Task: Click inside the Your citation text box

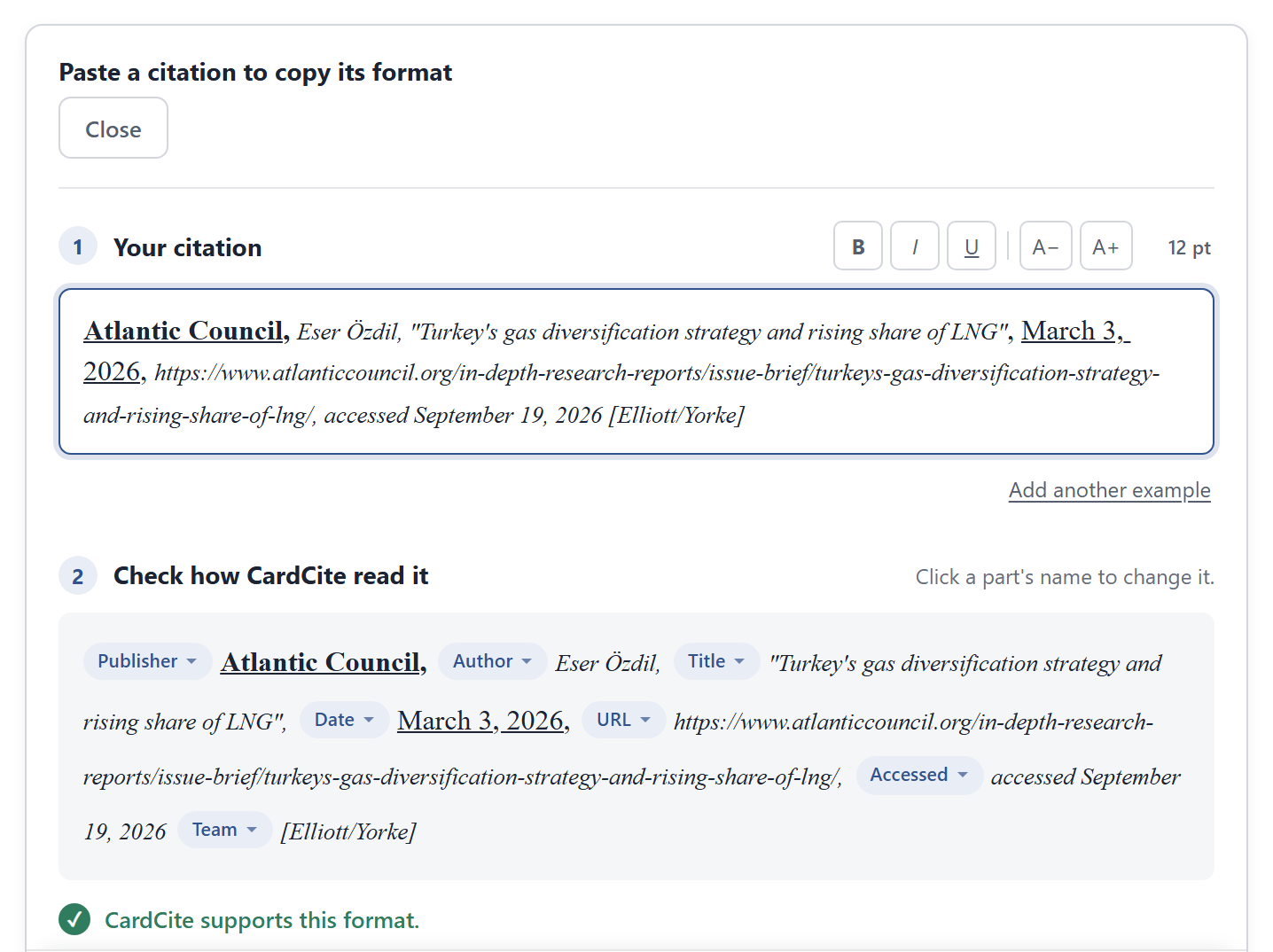Action: pyautogui.click(x=636, y=371)
